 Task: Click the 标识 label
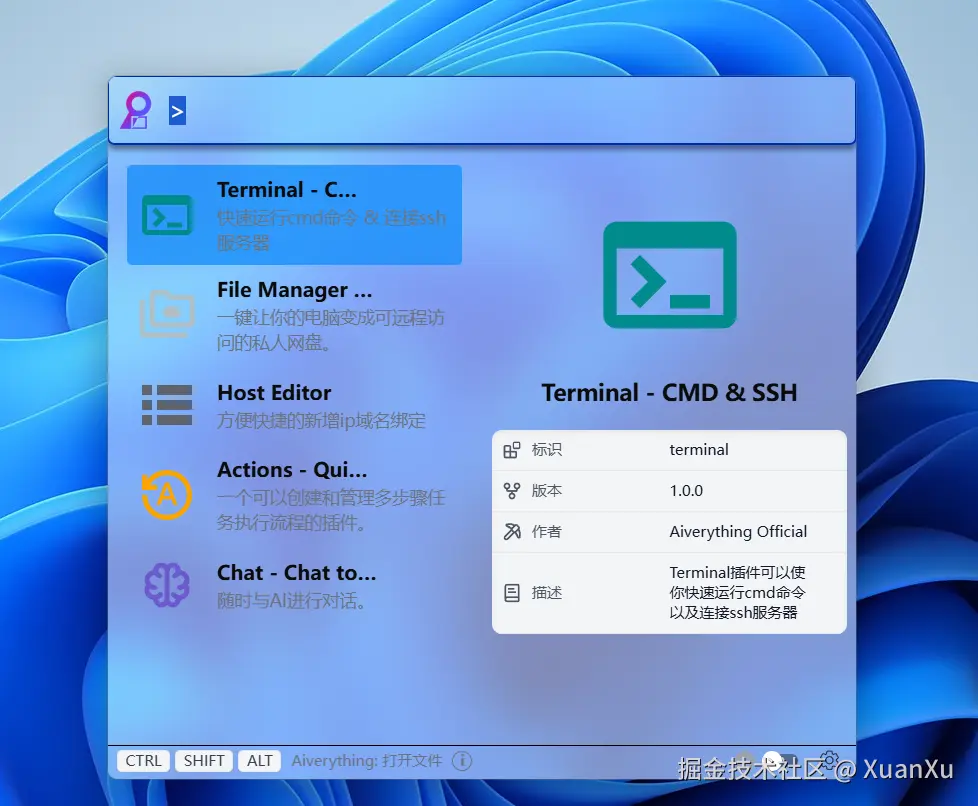pyautogui.click(x=546, y=450)
